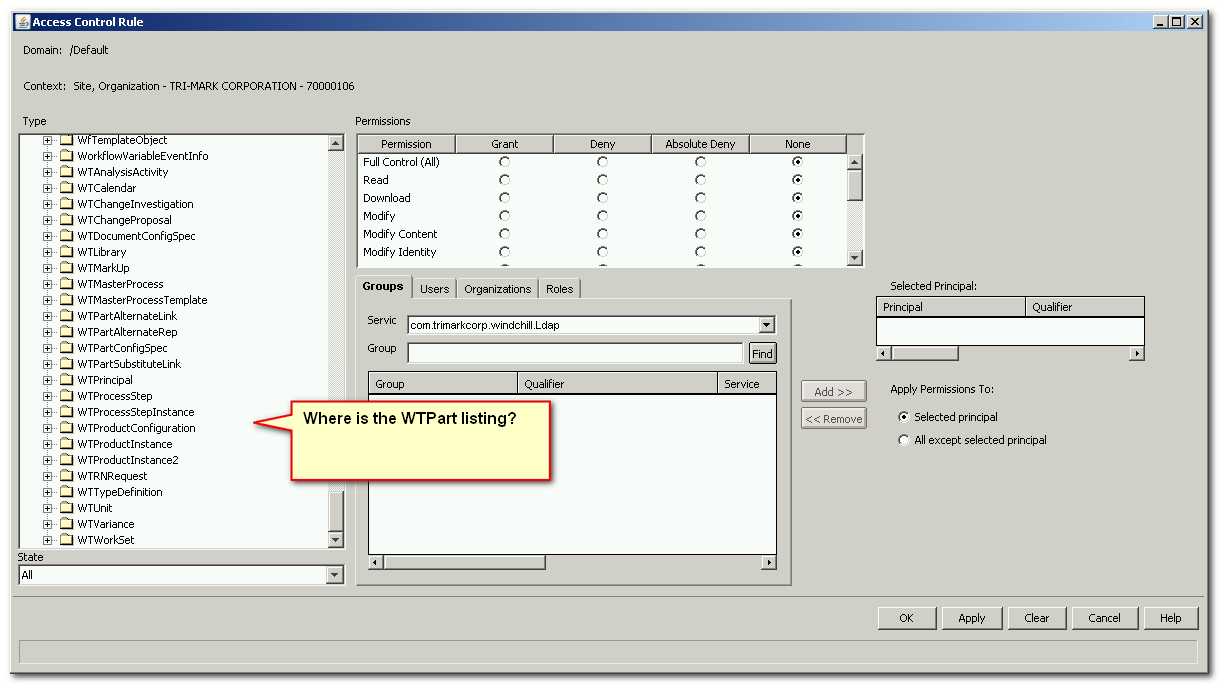Click the WTWorkSet folder icon
The width and height of the screenshot is (1220, 685).
(x=66, y=540)
